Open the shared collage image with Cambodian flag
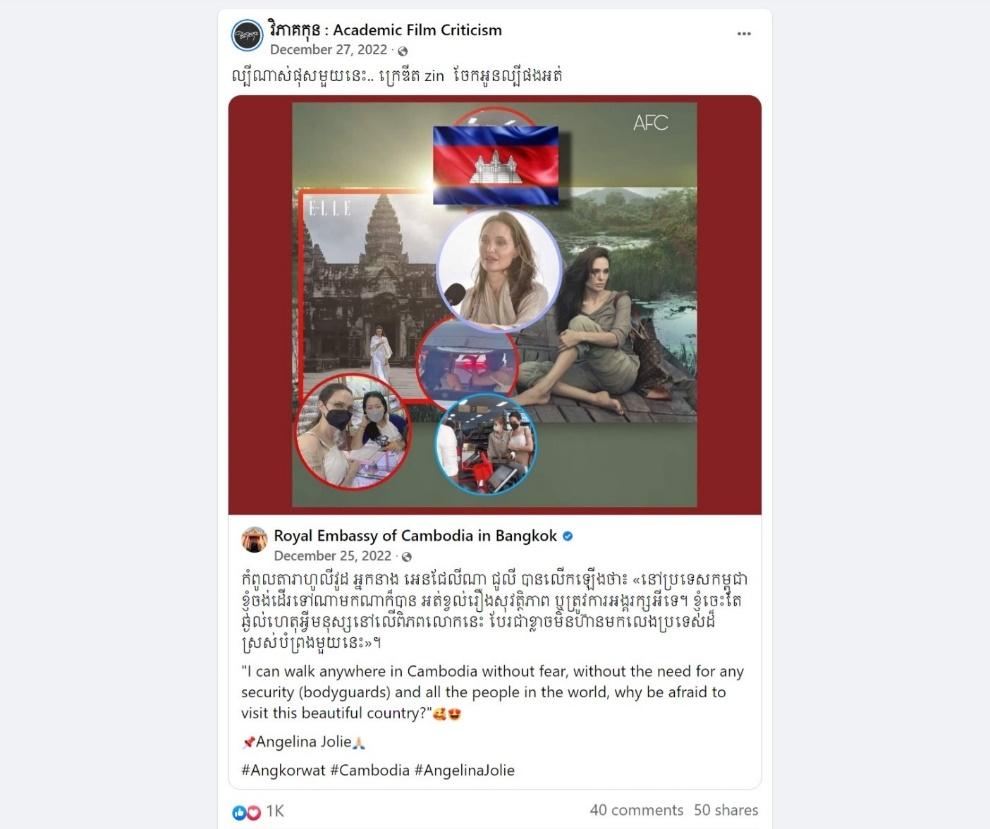Image resolution: width=990 pixels, height=829 pixels. click(495, 305)
